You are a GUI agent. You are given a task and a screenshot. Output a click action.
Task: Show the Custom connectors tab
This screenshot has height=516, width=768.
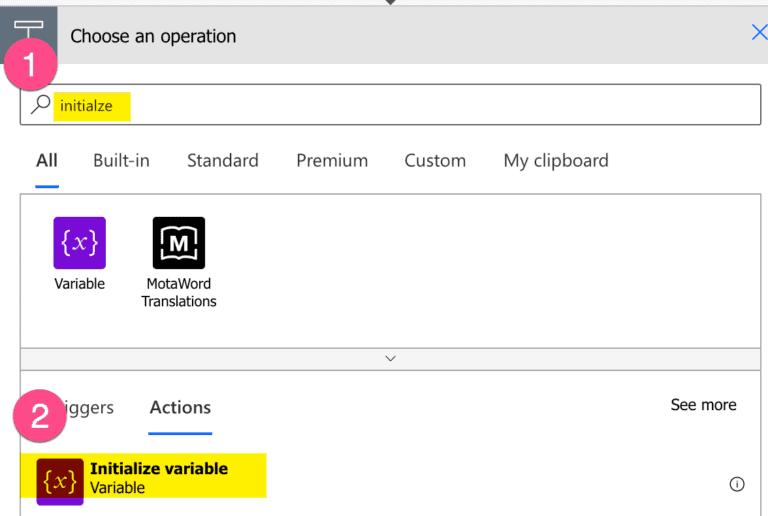pyautogui.click(x=435, y=160)
